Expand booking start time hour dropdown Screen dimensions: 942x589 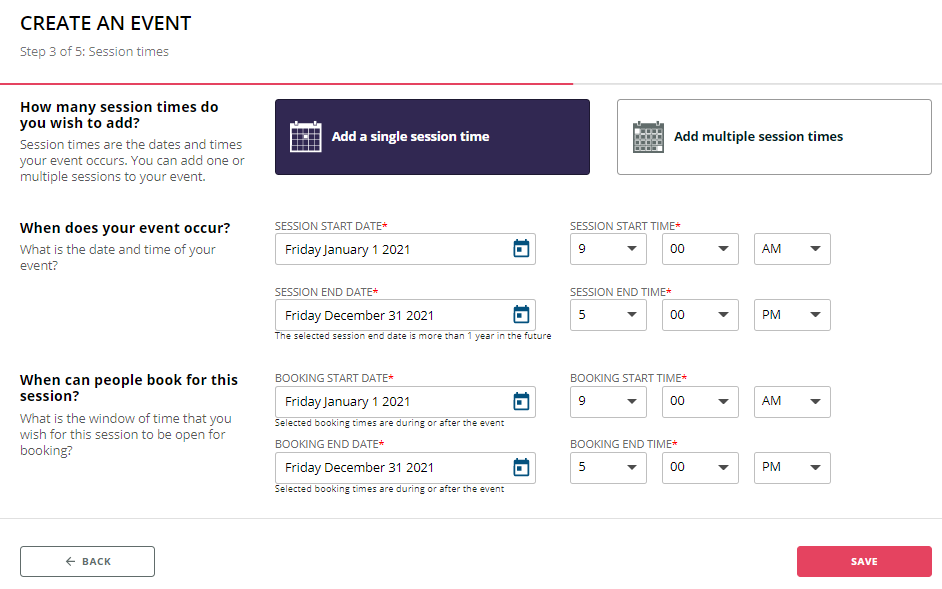pos(608,401)
